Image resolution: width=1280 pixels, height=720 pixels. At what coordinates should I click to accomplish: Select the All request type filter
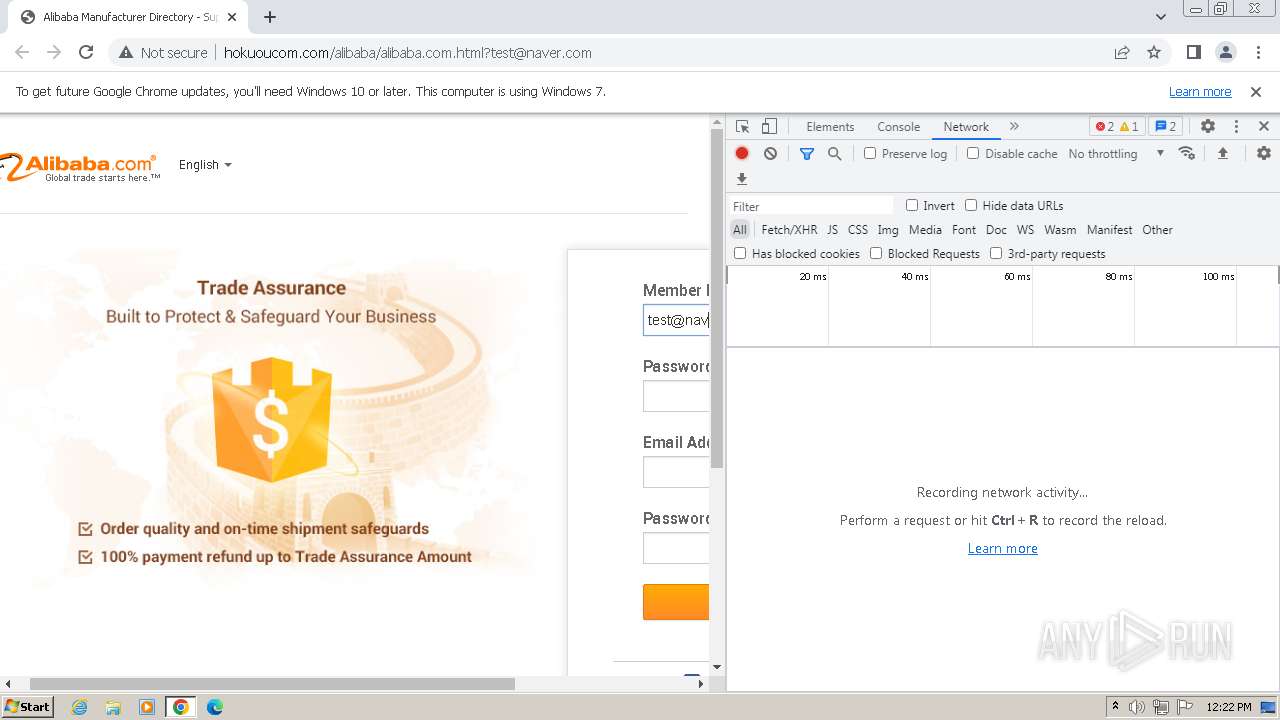point(740,230)
